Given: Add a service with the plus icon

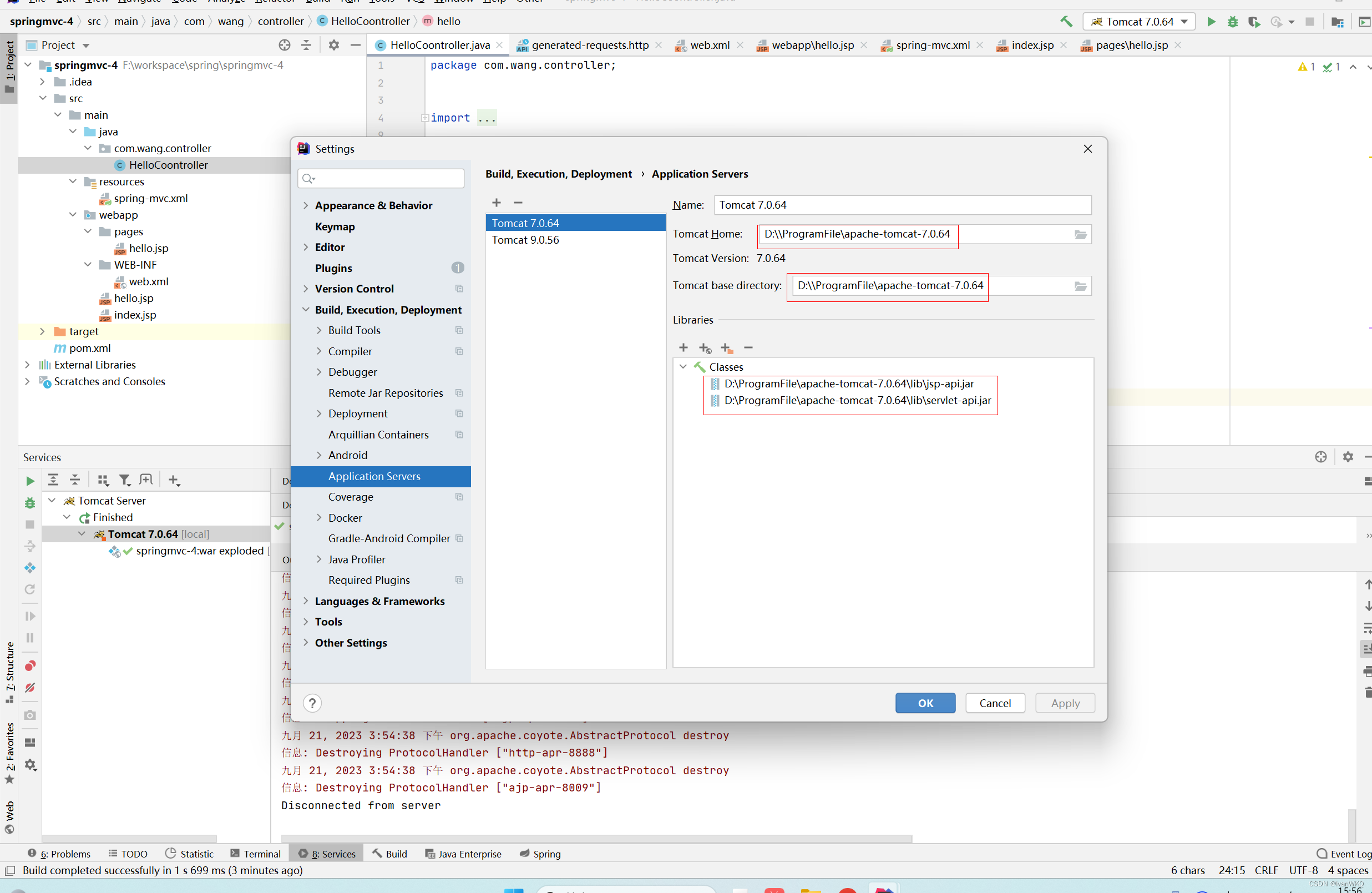Looking at the screenshot, I should tap(174, 480).
